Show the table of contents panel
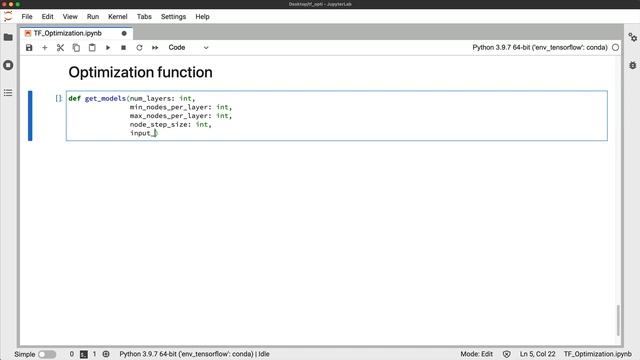This screenshot has width=640, height=360. 8,93
